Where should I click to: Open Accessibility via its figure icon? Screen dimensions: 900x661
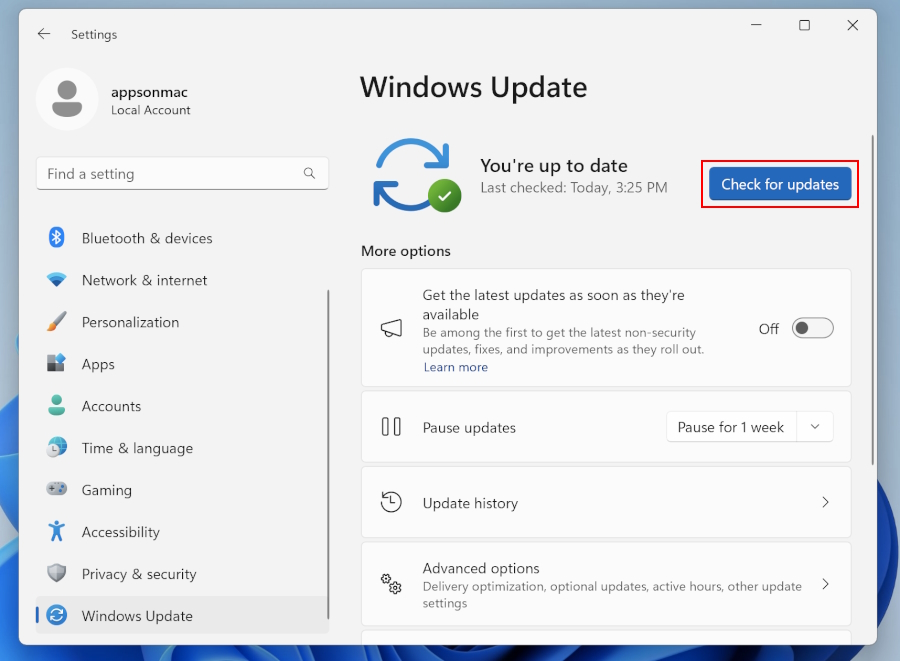click(x=57, y=532)
